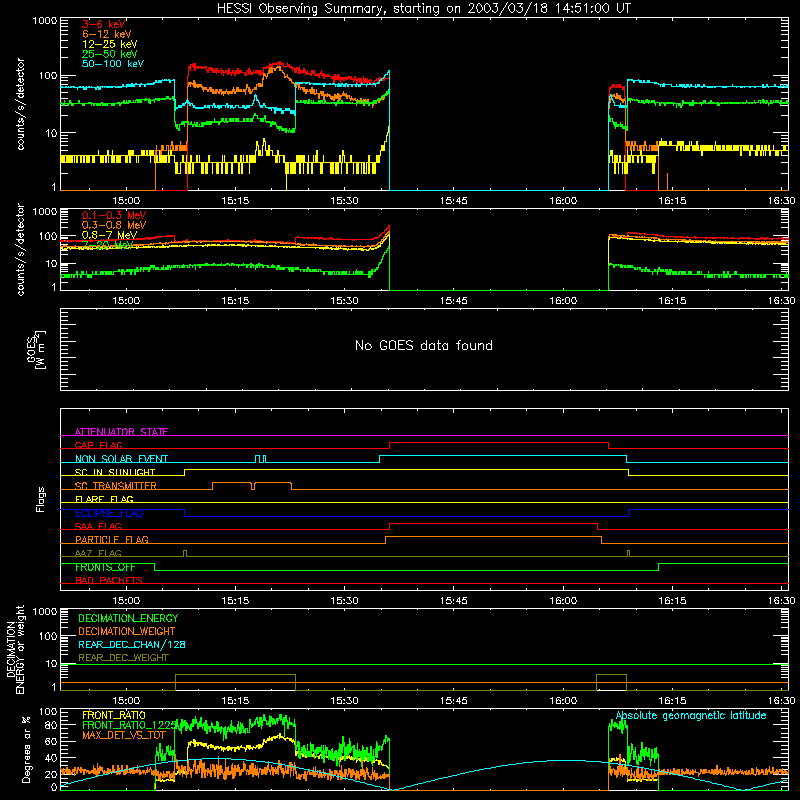Click the '0.8-7 MeV' legend label
This screenshot has width=800, height=800.
click(x=109, y=235)
